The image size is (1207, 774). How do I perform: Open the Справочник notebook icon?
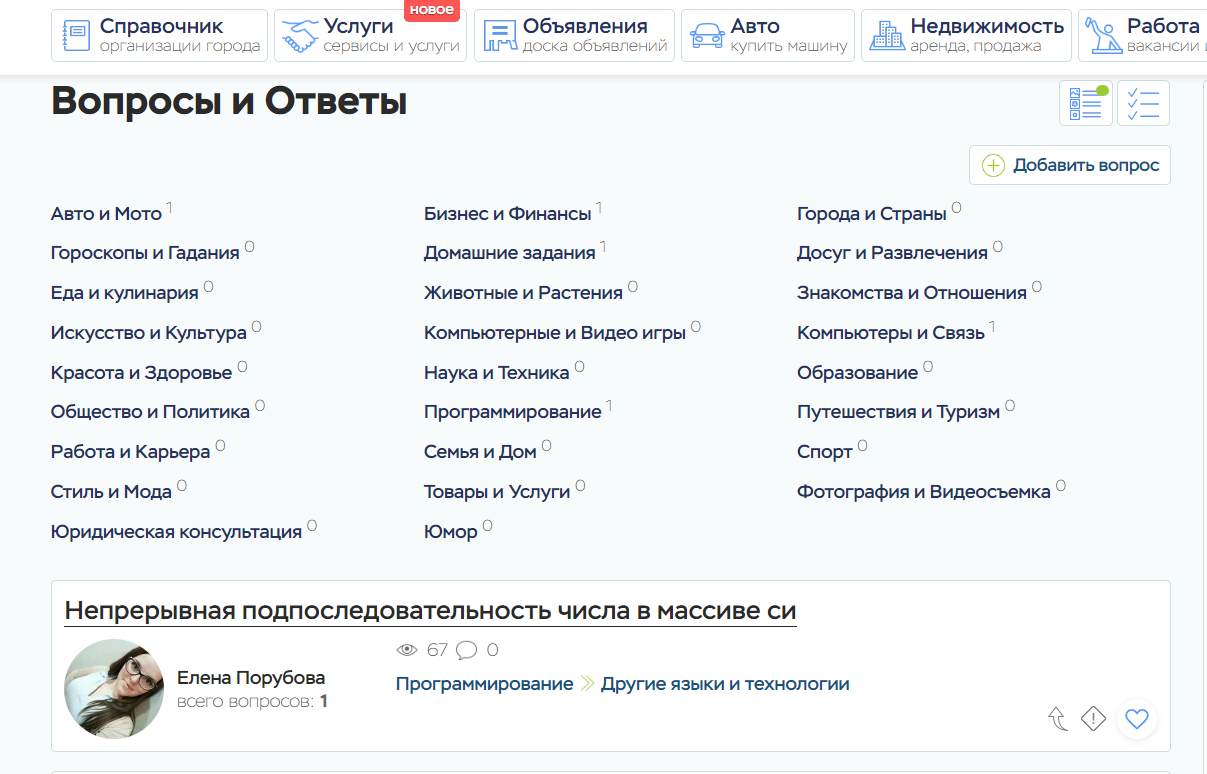pyautogui.click(x=76, y=36)
